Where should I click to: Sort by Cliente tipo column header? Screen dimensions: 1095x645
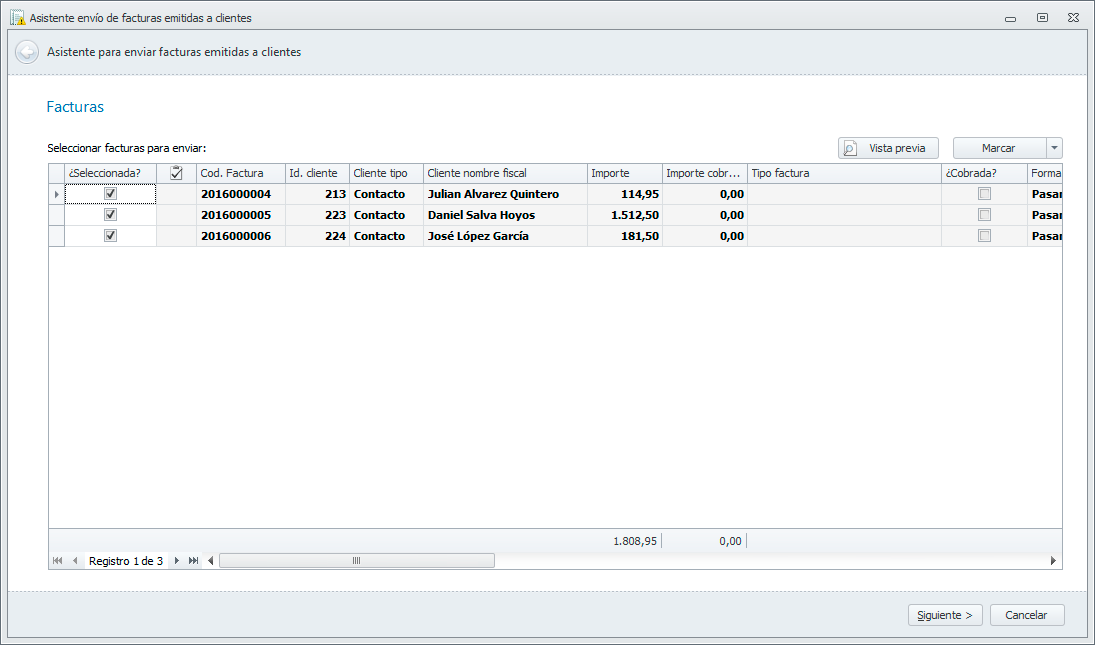[387, 173]
